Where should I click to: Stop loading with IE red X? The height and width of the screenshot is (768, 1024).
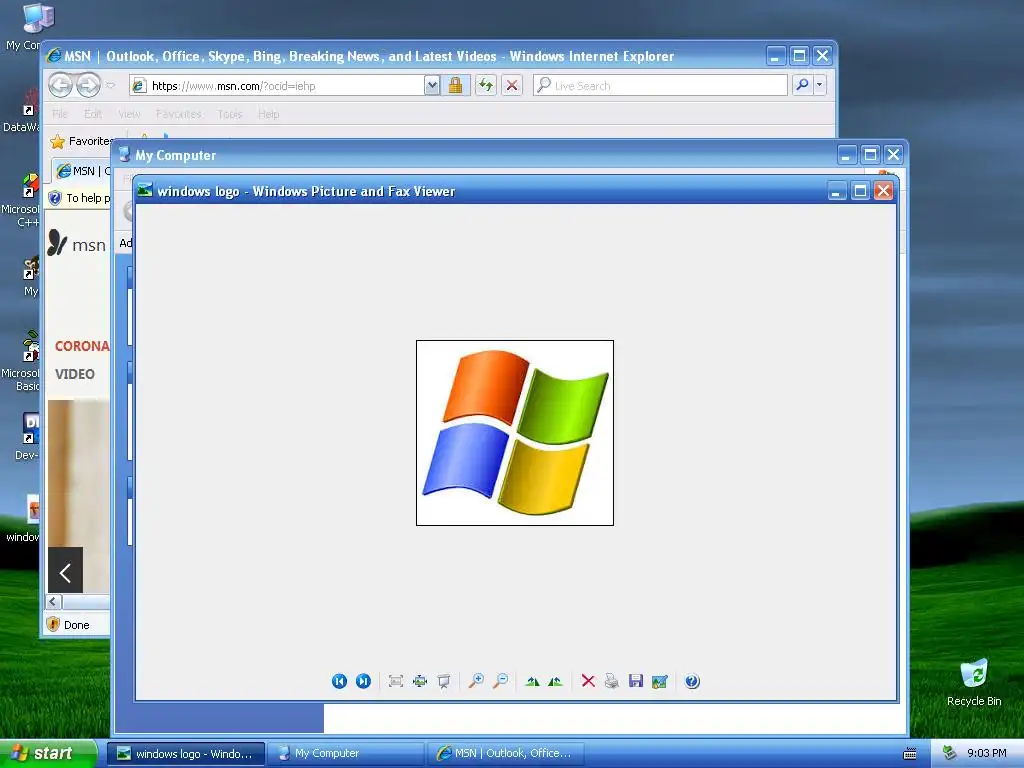pos(512,85)
